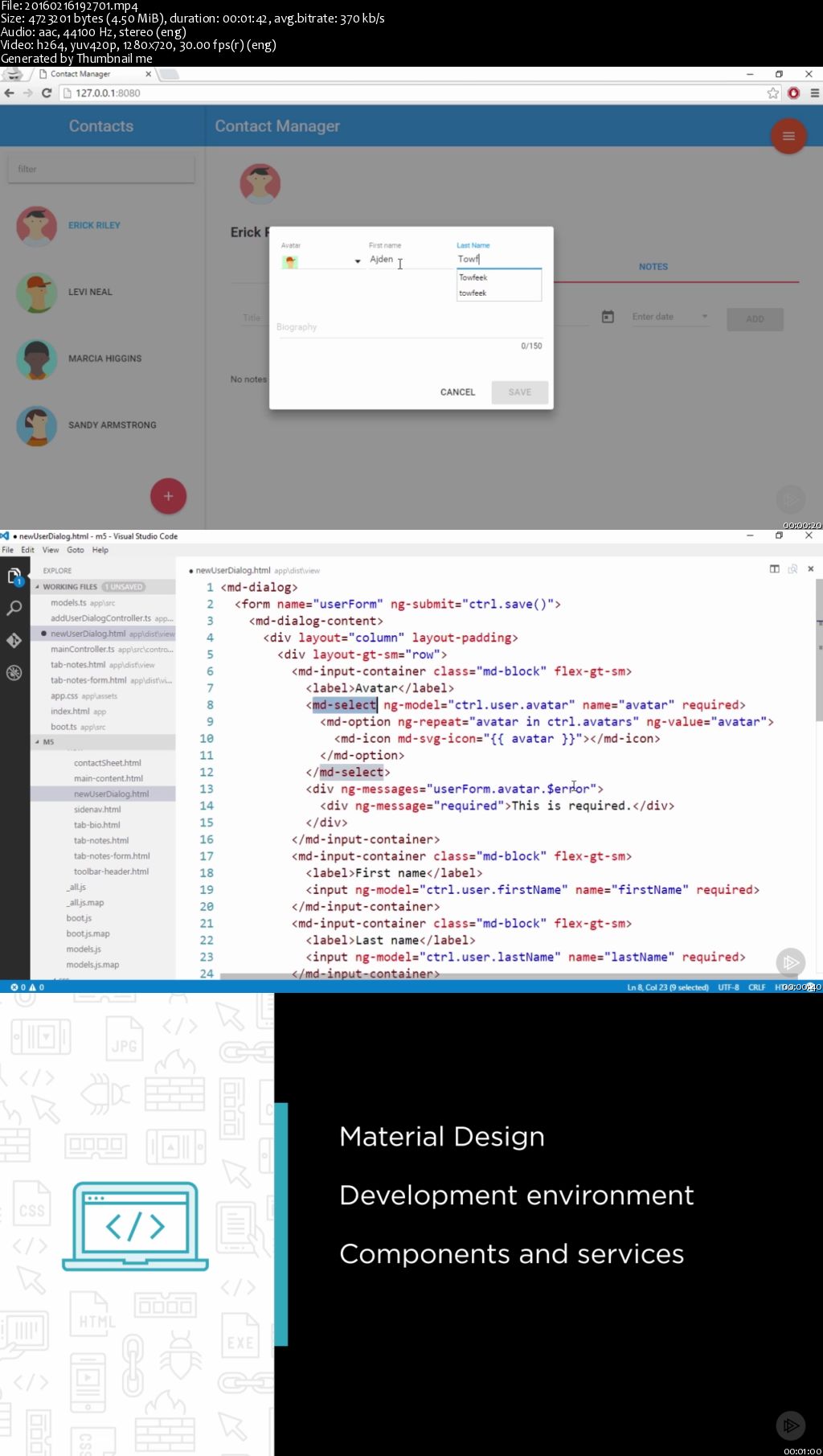Choose the capitalized Towfeek autocomplete suggestion
This screenshot has height=1456, width=823.
click(498, 277)
